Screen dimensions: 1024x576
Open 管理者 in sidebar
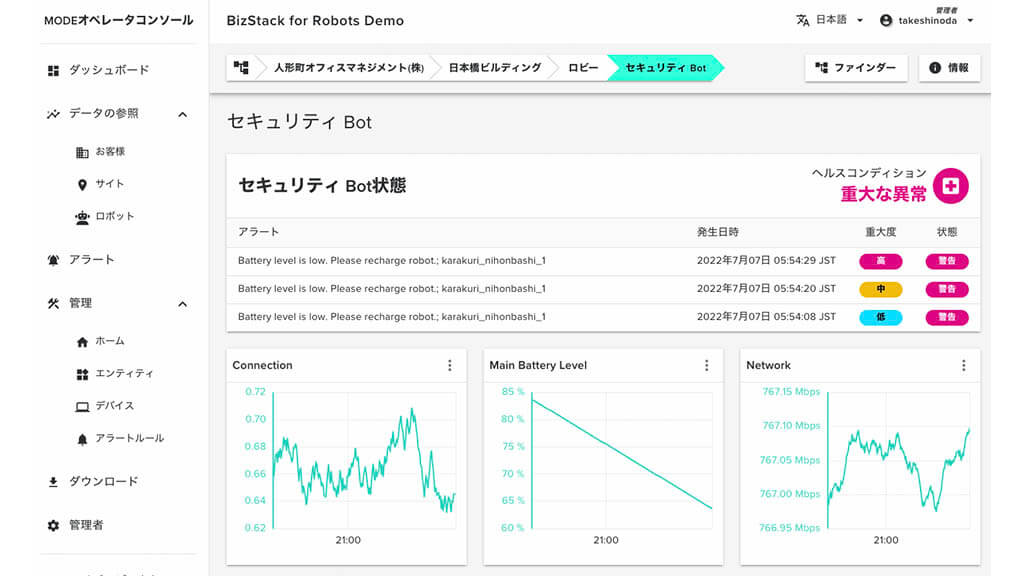[86, 525]
